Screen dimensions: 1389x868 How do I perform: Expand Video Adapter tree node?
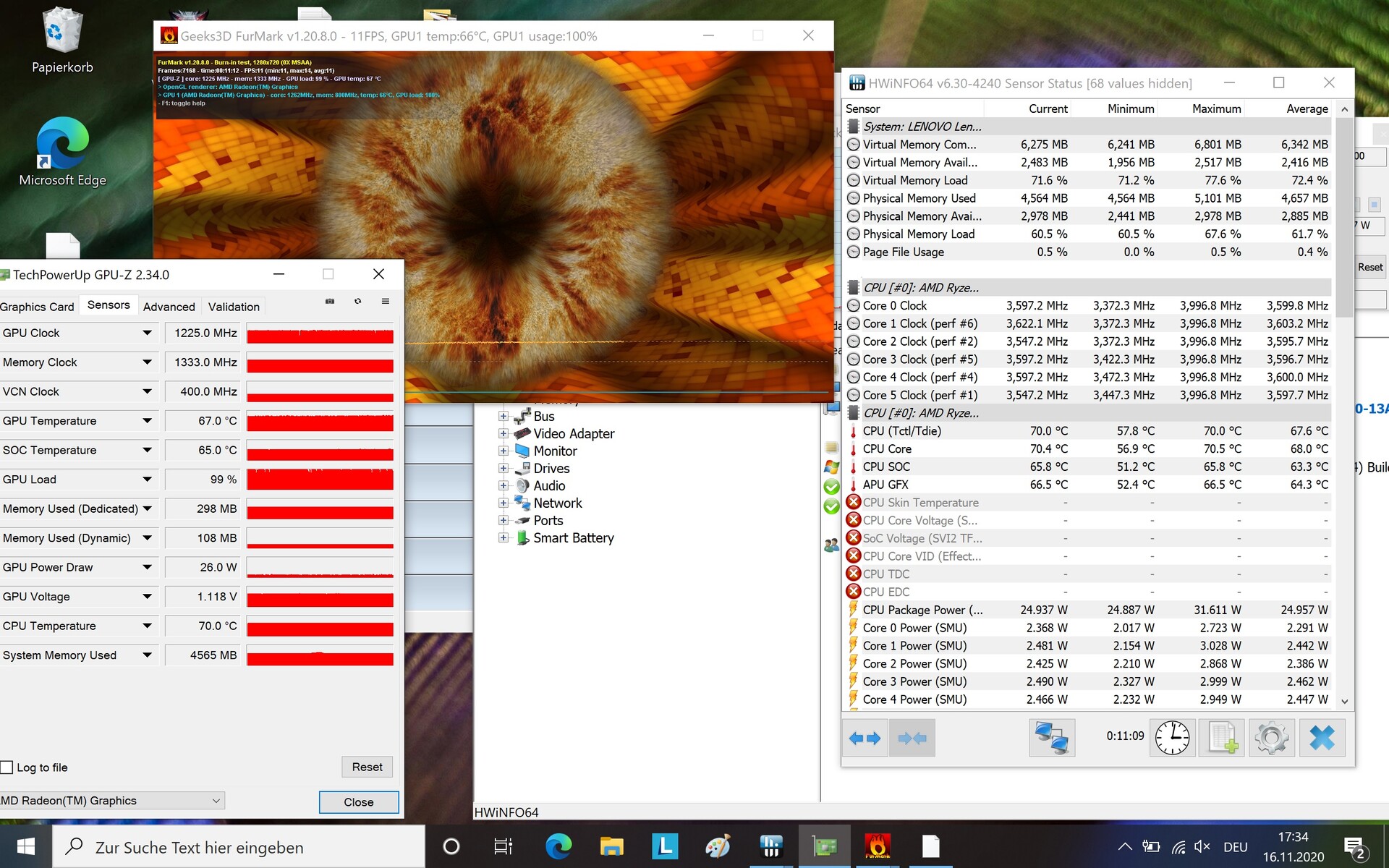504,433
